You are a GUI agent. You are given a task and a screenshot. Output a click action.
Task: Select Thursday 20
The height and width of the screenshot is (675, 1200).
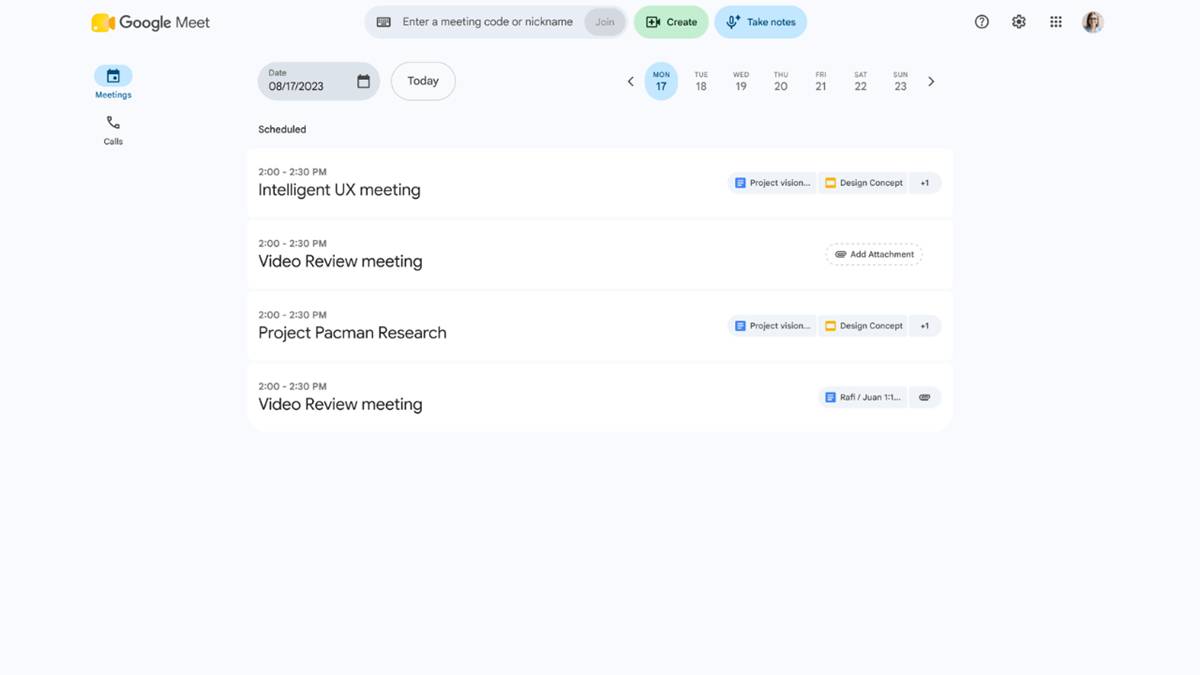(781, 81)
